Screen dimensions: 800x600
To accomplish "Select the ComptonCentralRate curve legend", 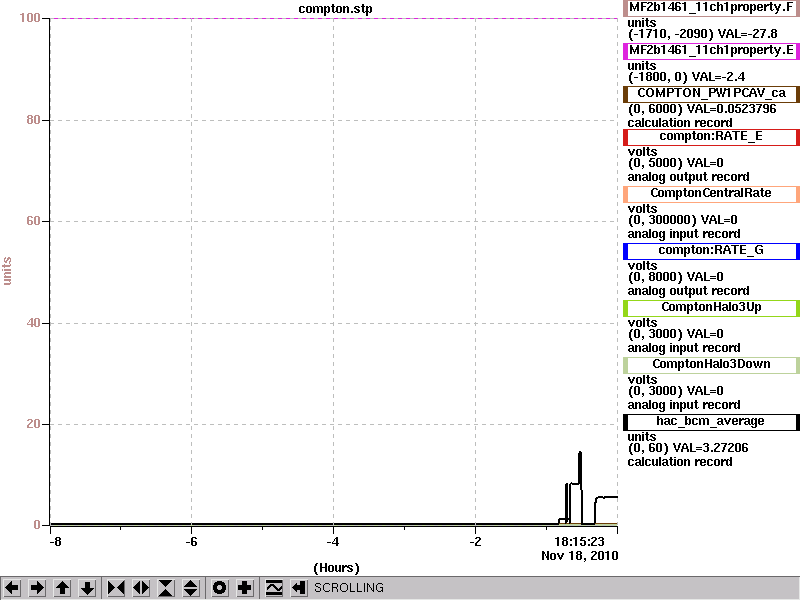I will pyautogui.click(x=711, y=193).
